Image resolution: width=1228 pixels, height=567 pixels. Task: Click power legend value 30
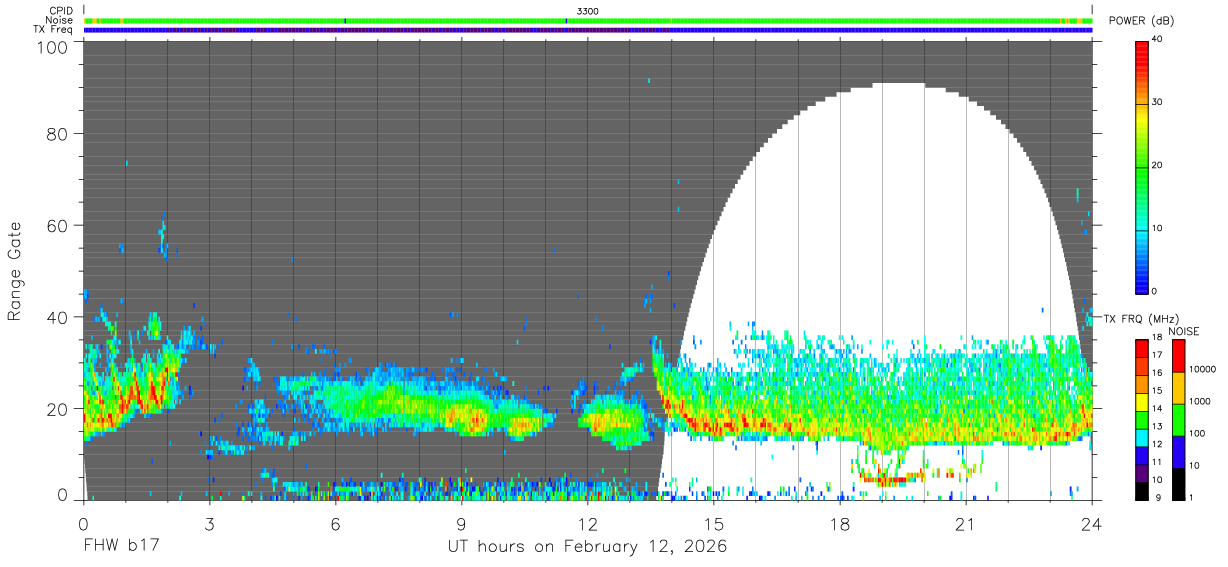coord(1158,103)
